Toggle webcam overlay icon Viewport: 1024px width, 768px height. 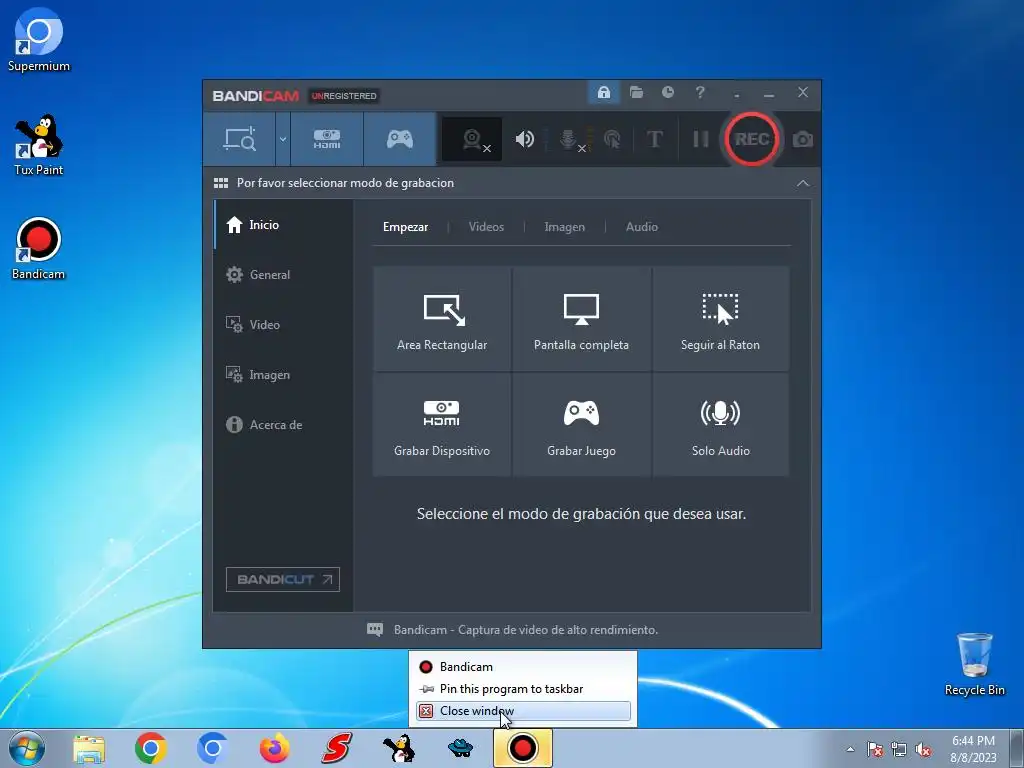[x=472, y=139]
